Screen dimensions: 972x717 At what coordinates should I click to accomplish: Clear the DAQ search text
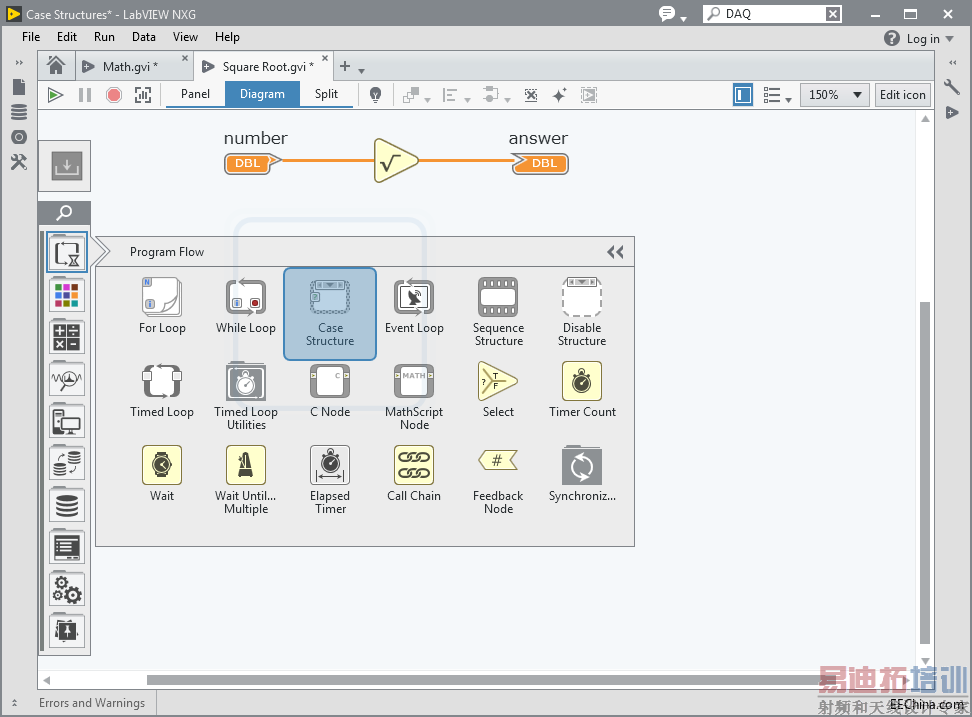click(833, 14)
